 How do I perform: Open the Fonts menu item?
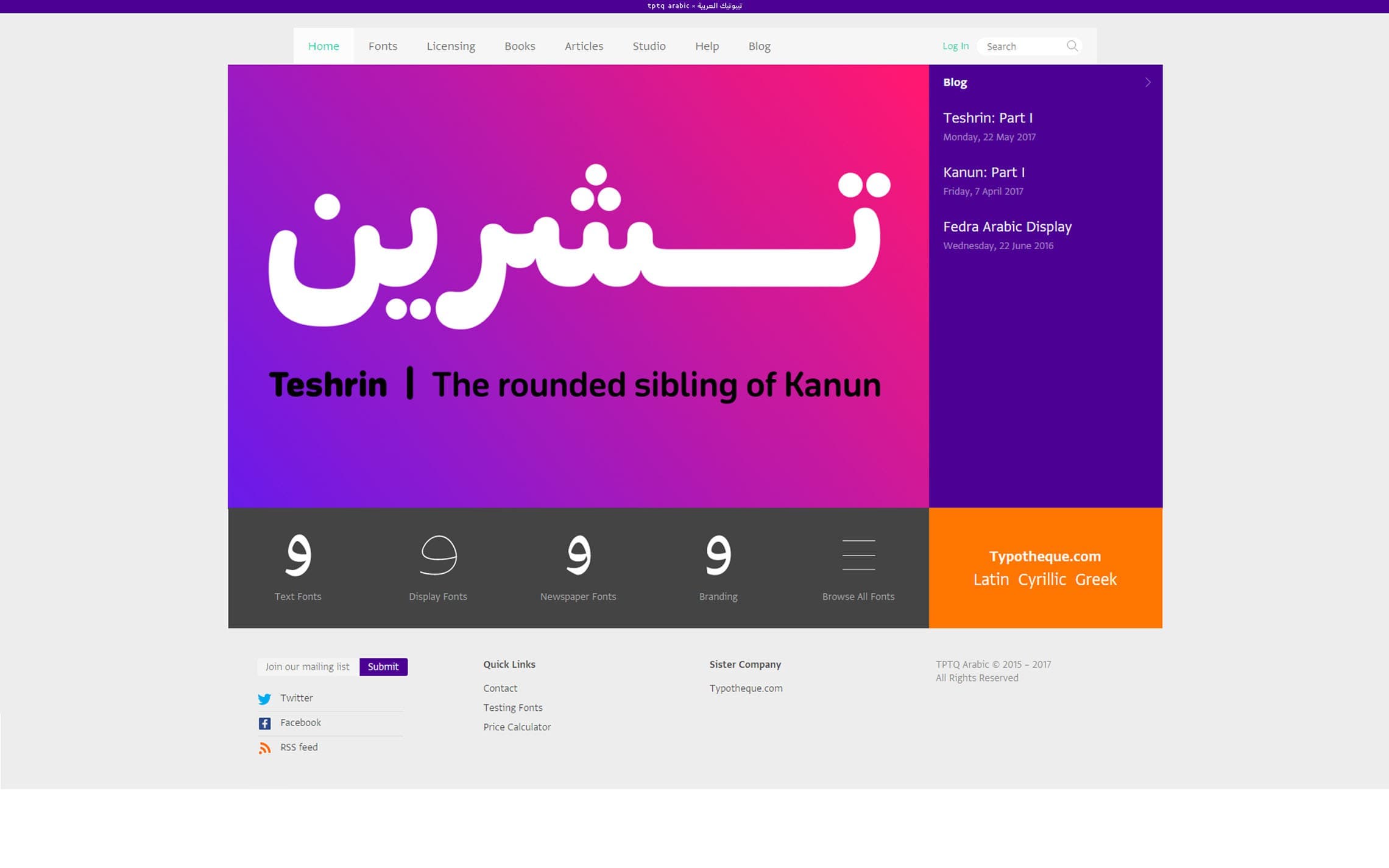click(x=383, y=46)
